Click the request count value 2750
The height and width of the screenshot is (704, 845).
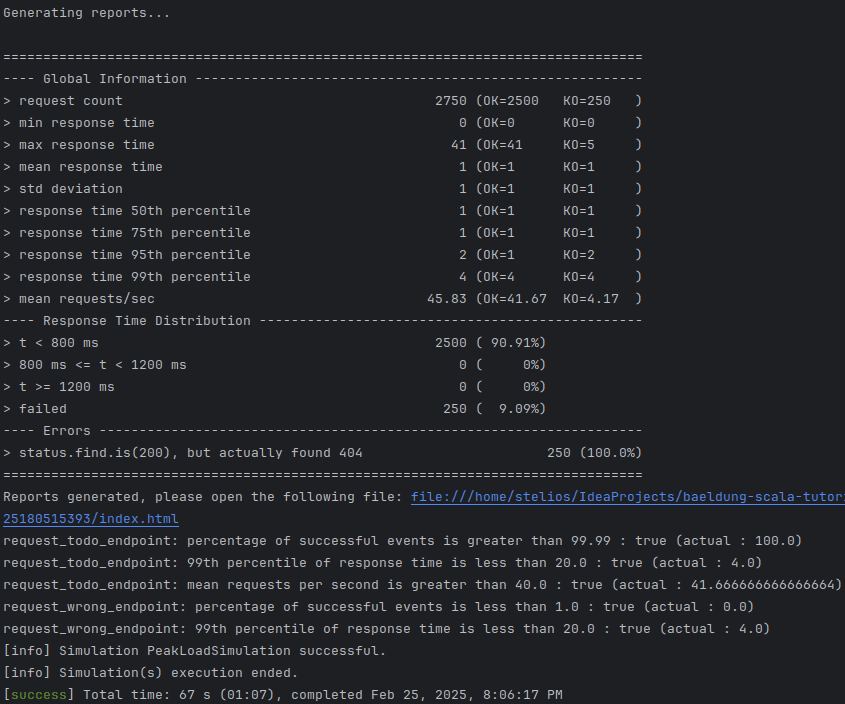(x=450, y=101)
